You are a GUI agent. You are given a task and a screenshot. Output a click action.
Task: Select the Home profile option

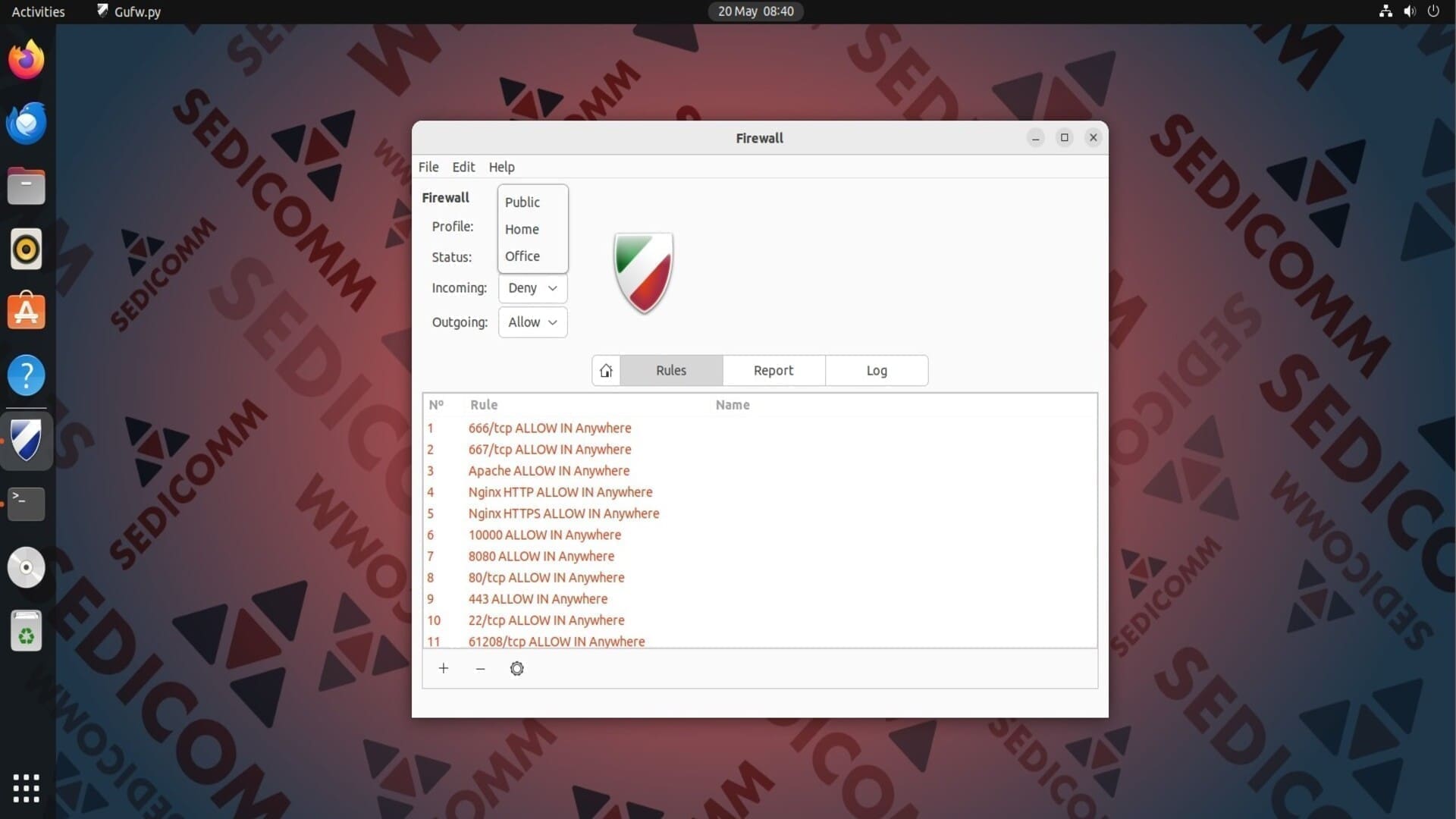tap(522, 229)
